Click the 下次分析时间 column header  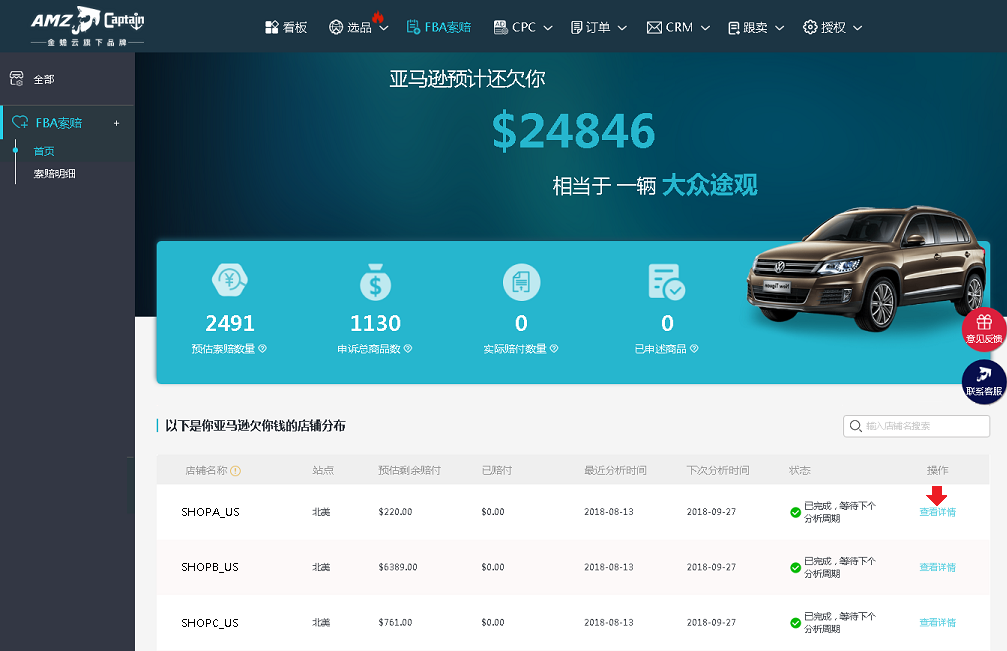(x=718, y=471)
